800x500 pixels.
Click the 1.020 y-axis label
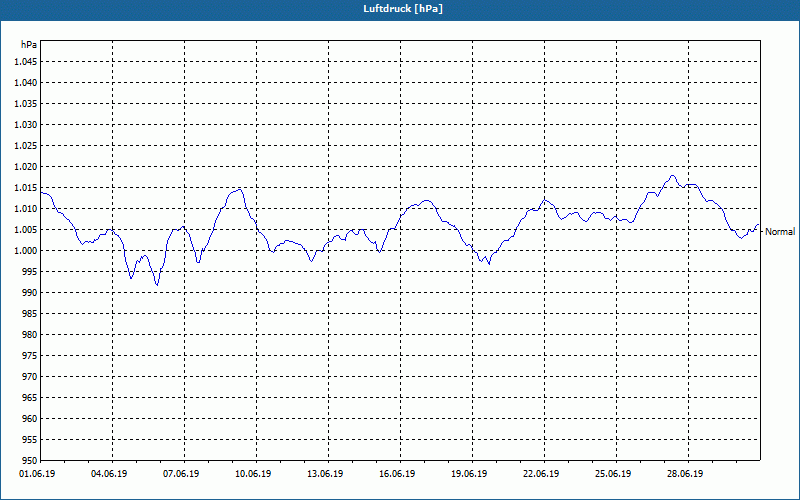point(26,167)
